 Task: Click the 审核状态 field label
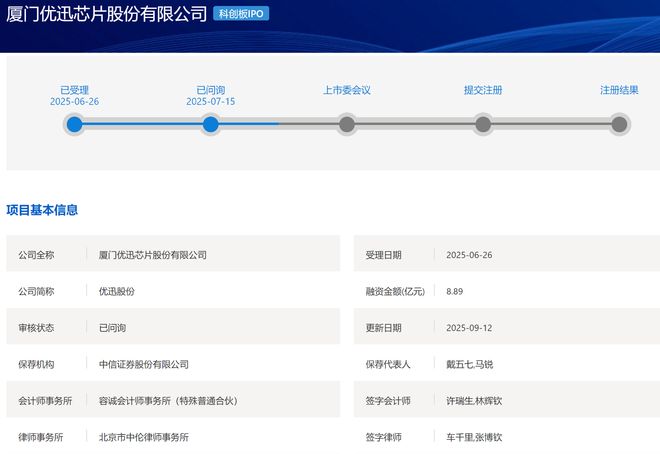tap(36, 328)
